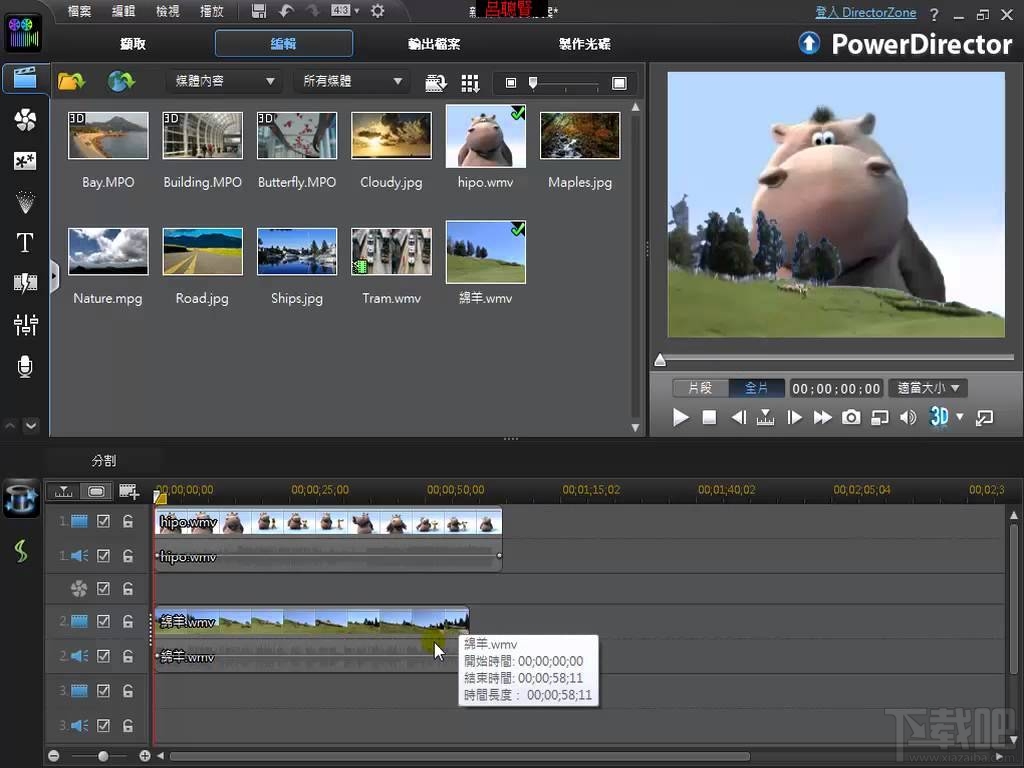Viewport: 1024px width, 768px height.
Task: Open the Audio Mixing Room icon
Action: (25, 324)
